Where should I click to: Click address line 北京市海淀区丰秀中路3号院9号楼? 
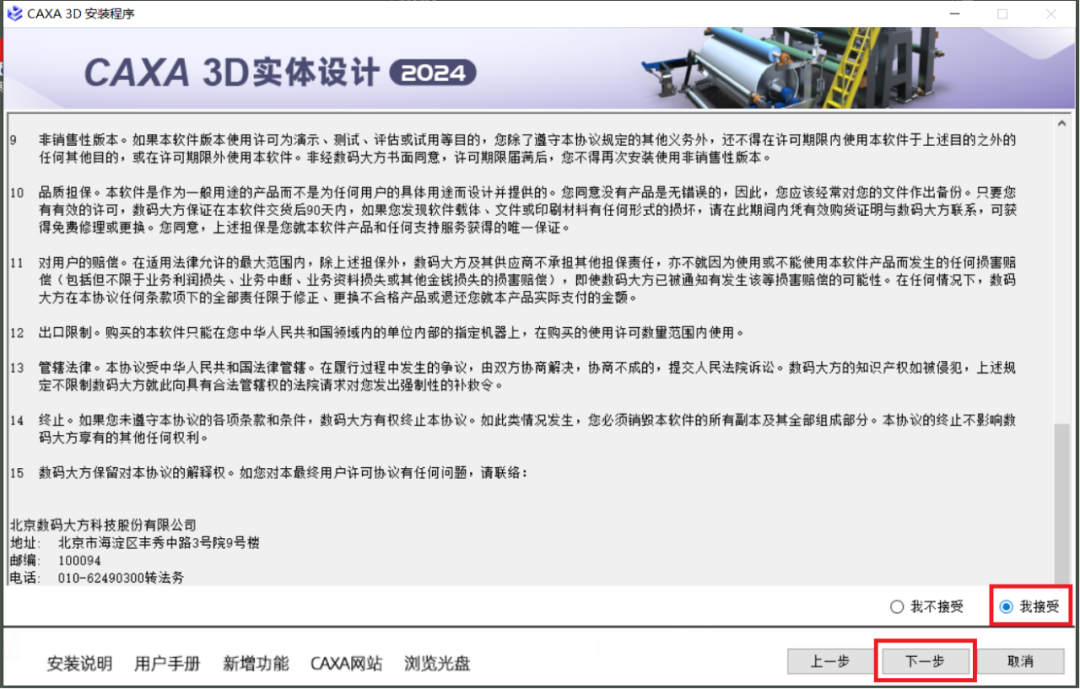[159, 543]
